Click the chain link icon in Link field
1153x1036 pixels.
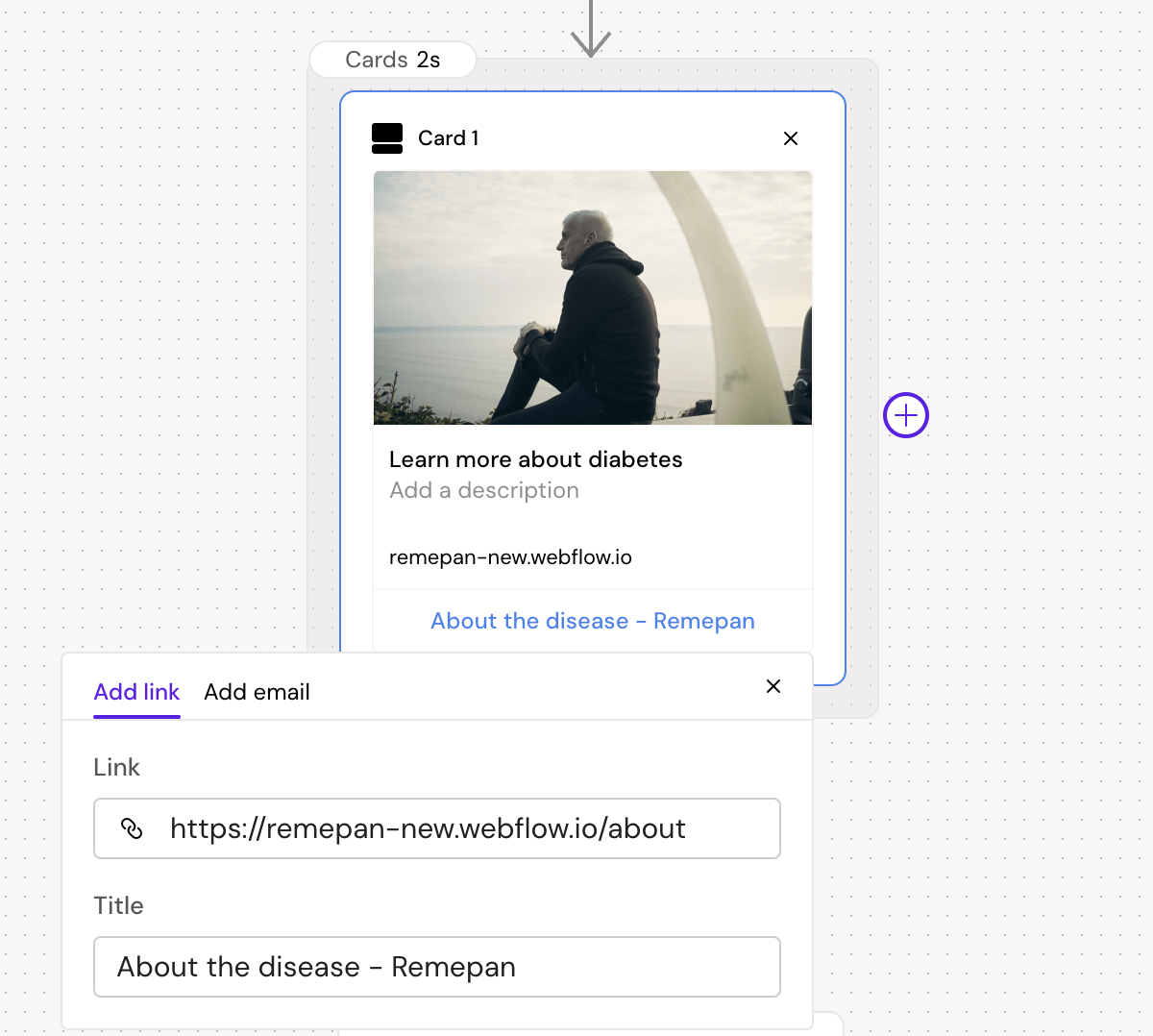[132, 828]
